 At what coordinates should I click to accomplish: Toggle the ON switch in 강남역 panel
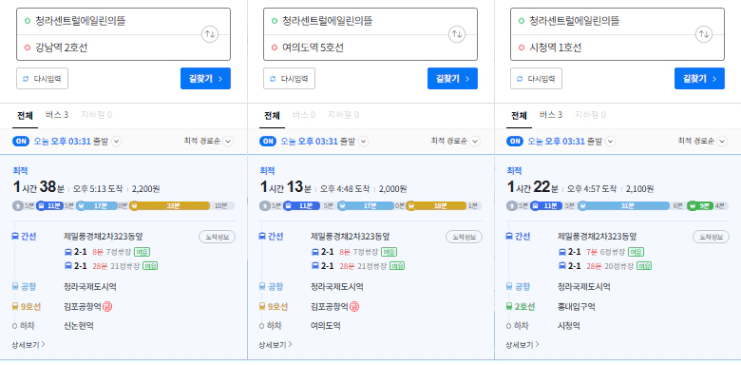coord(21,141)
